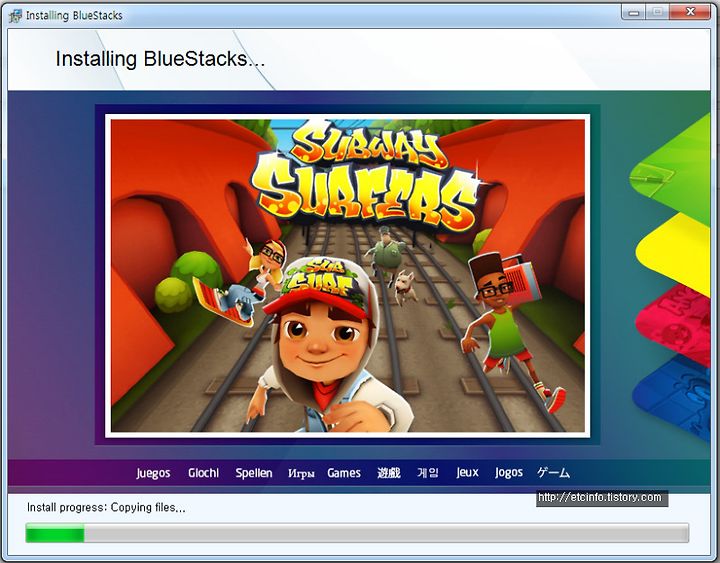Click the "Install progress: Copying files..." text

[x=106, y=507]
